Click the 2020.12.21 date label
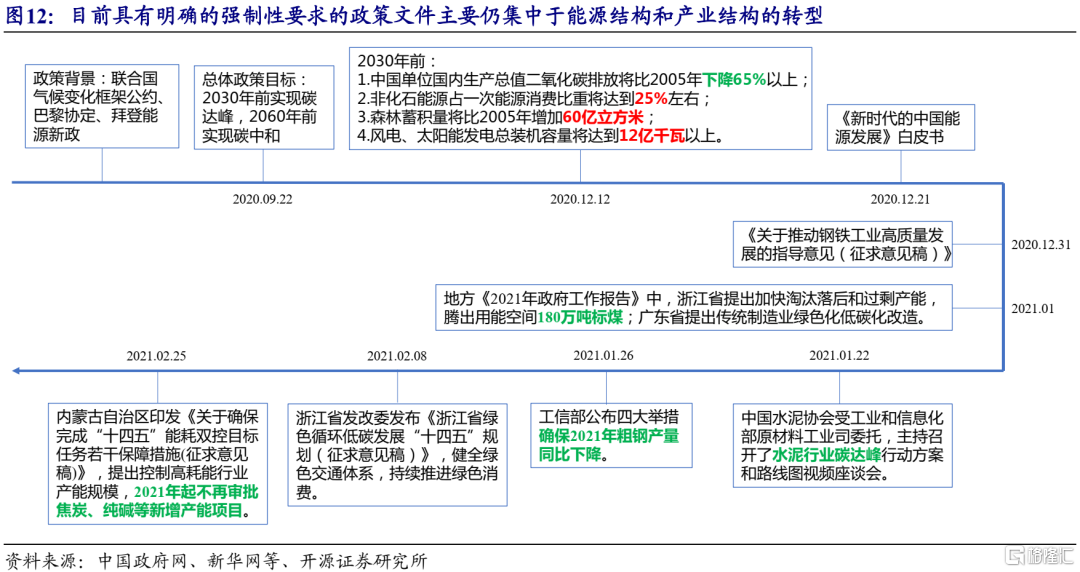The width and height of the screenshot is (1080, 572). 900,199
